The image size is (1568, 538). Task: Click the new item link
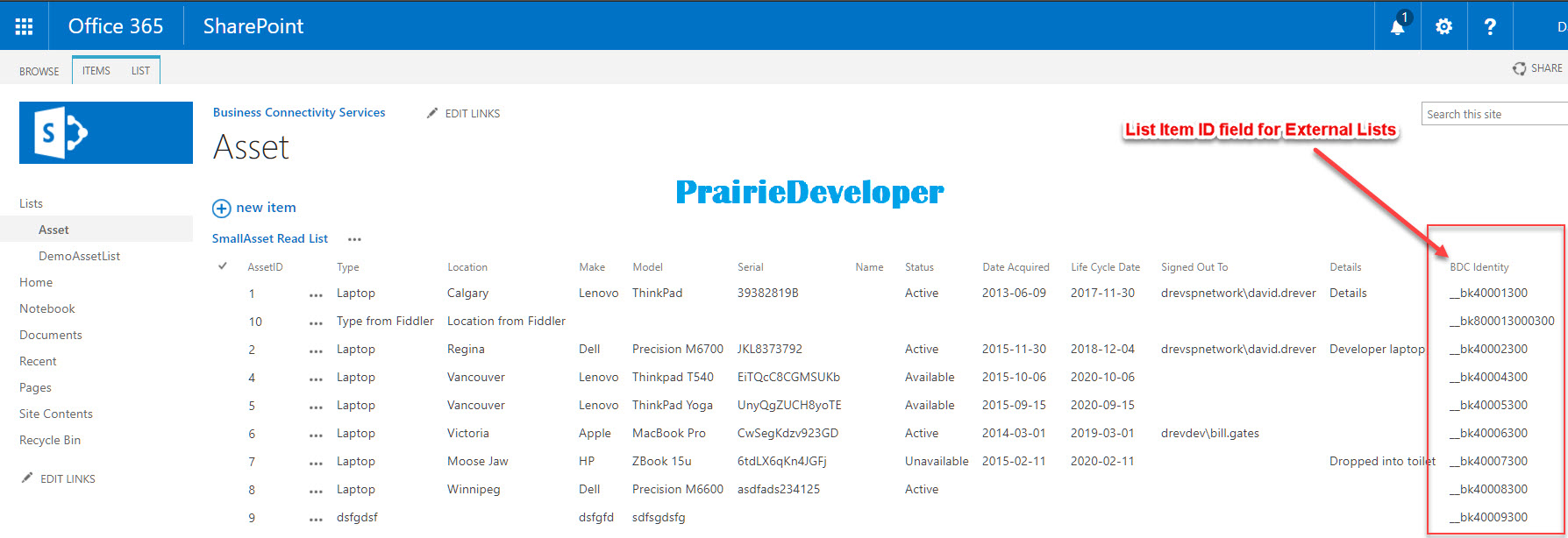point(266,208)
